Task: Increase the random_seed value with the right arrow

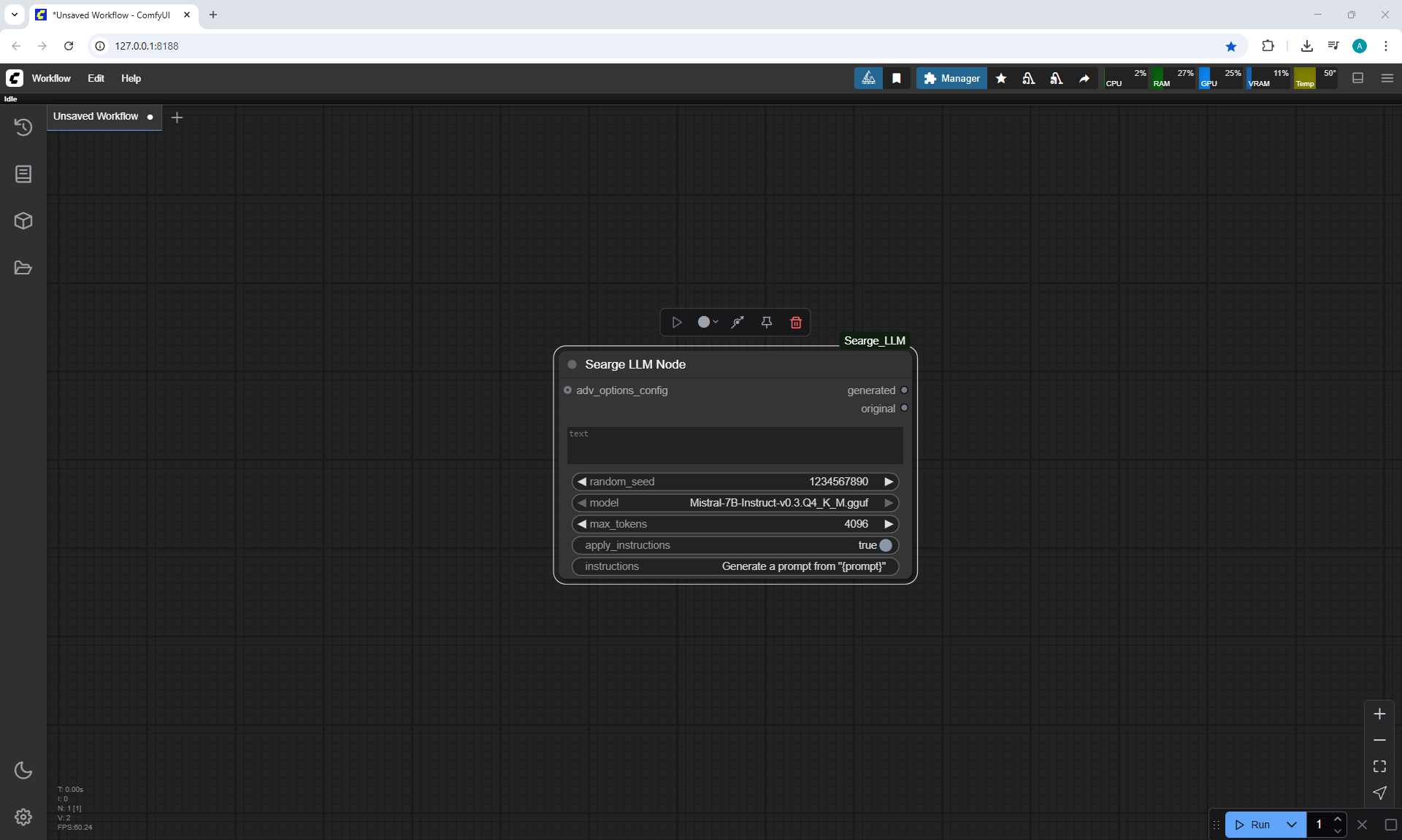Action: 889,482
